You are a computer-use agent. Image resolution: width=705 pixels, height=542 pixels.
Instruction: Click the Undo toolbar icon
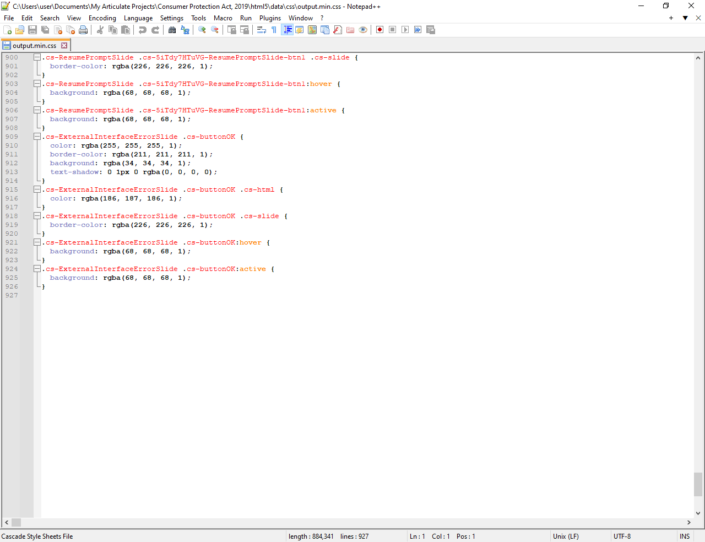[x=143, y=30]
